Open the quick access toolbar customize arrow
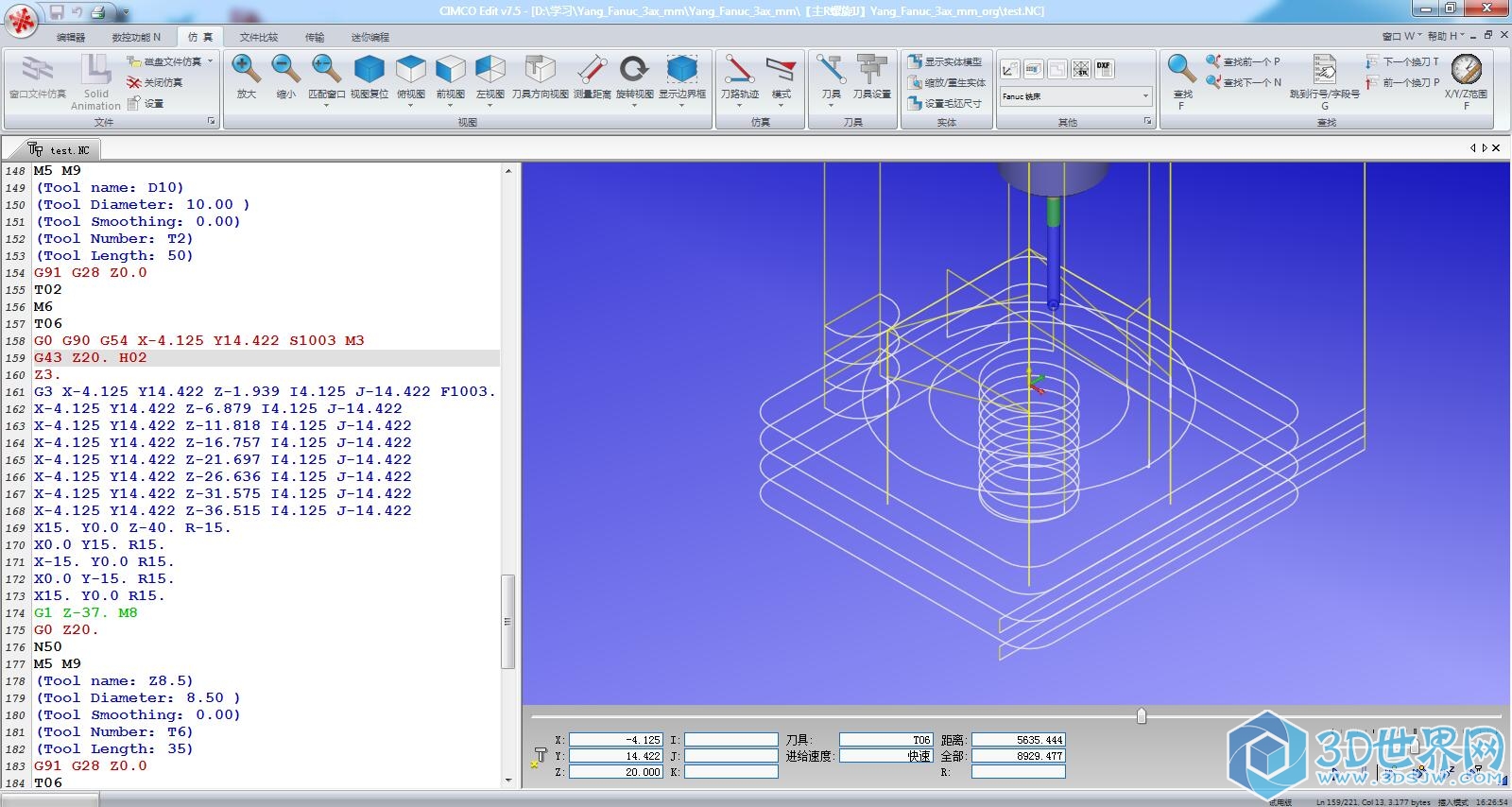The height and width of the screenshot is (807, 1512). point(126,13)
